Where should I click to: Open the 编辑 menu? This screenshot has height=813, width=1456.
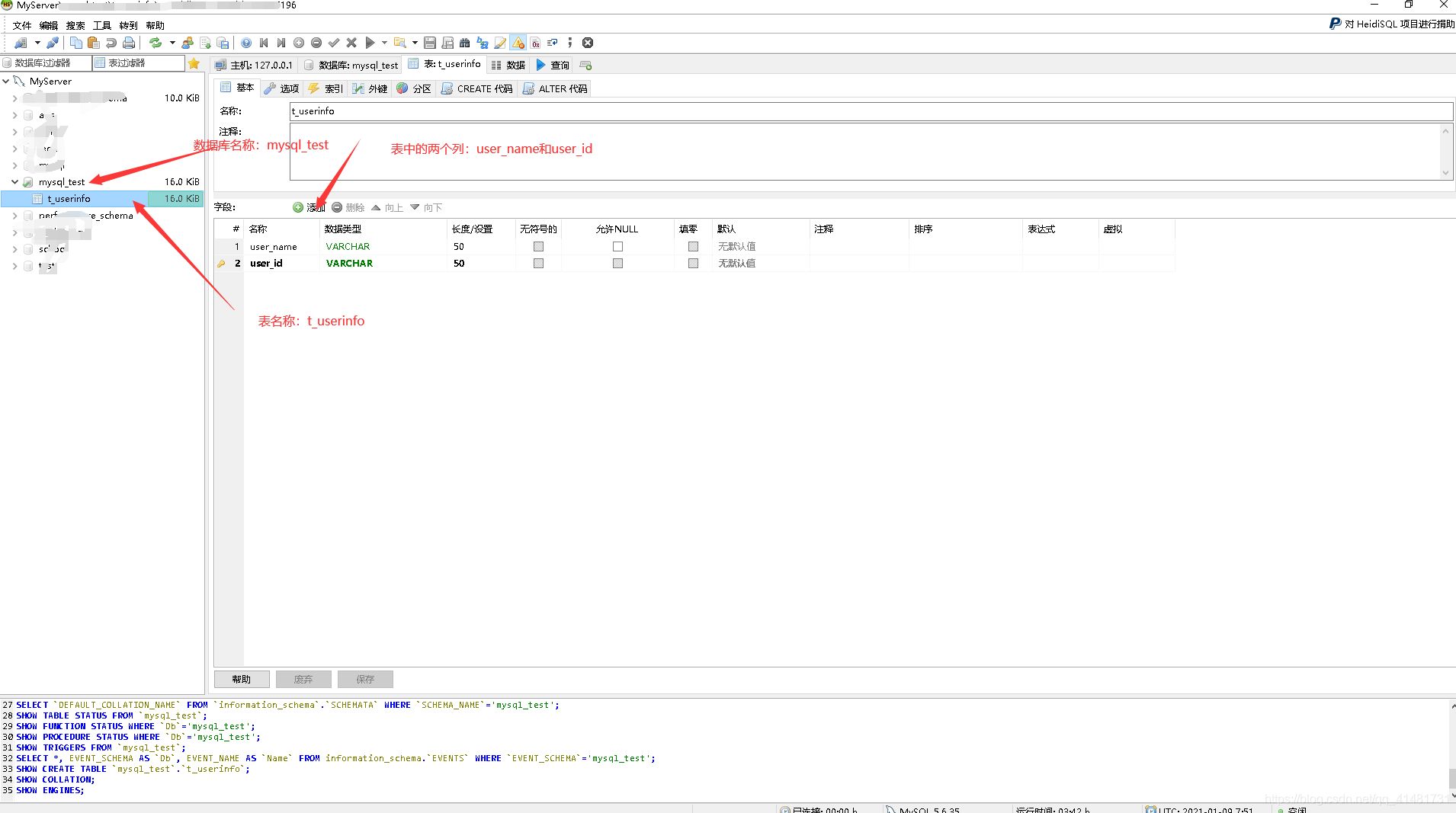point(49,25)
